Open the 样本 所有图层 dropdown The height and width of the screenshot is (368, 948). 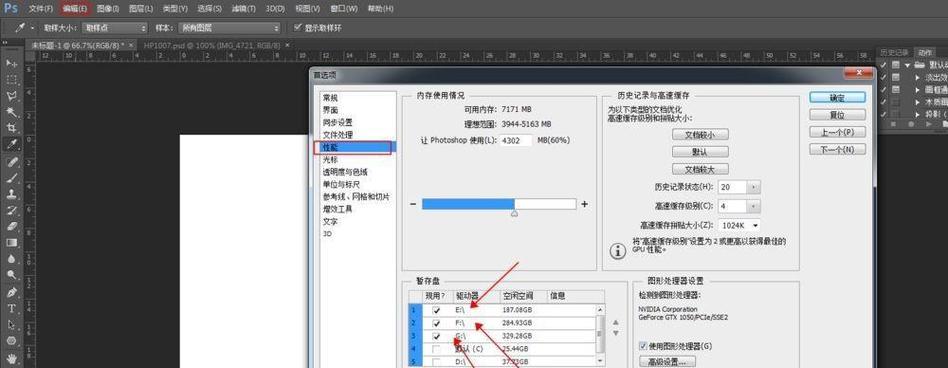(229, 28)
